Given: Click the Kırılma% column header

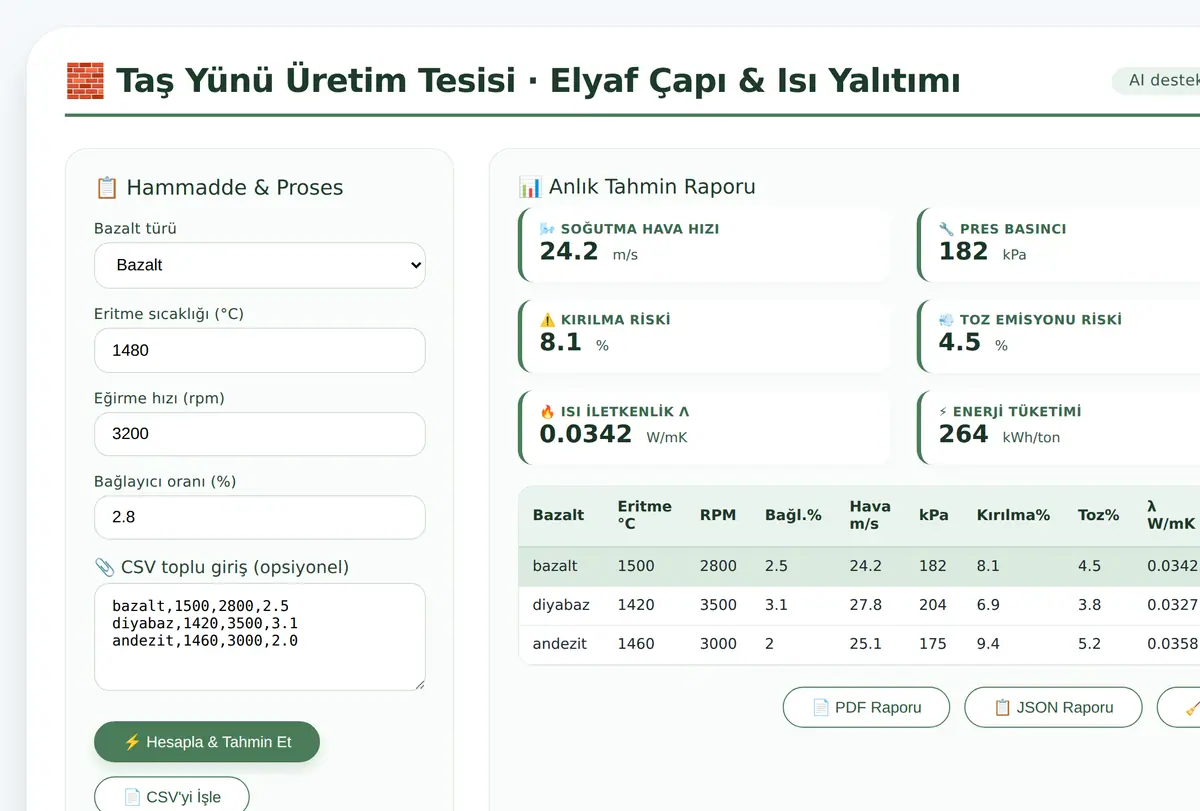Looking at the screenshot, I should pyautogui.click(x=1013, y=515).
